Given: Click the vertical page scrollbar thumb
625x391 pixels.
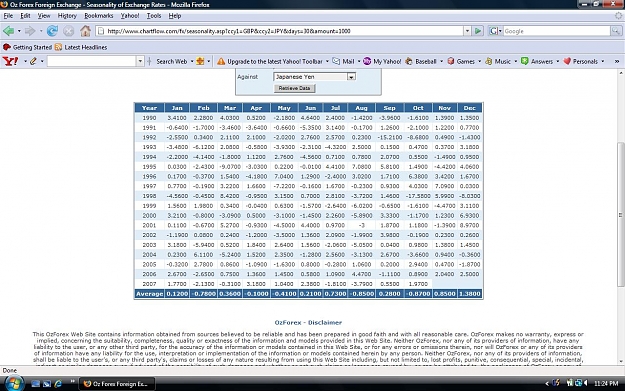Looking at the screenshot, I should 620,214.
